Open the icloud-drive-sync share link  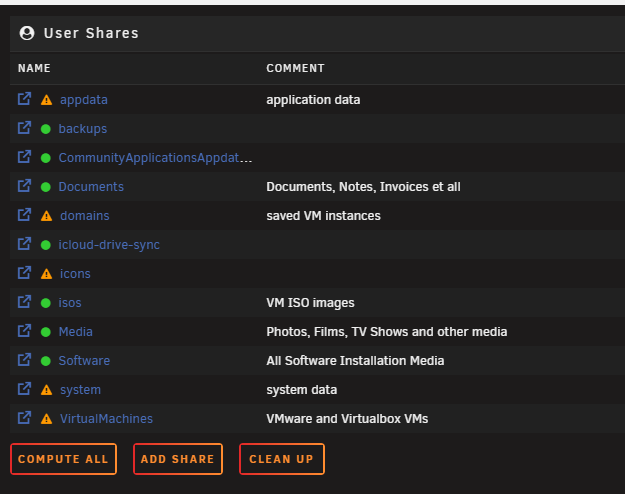click(109, 245)
